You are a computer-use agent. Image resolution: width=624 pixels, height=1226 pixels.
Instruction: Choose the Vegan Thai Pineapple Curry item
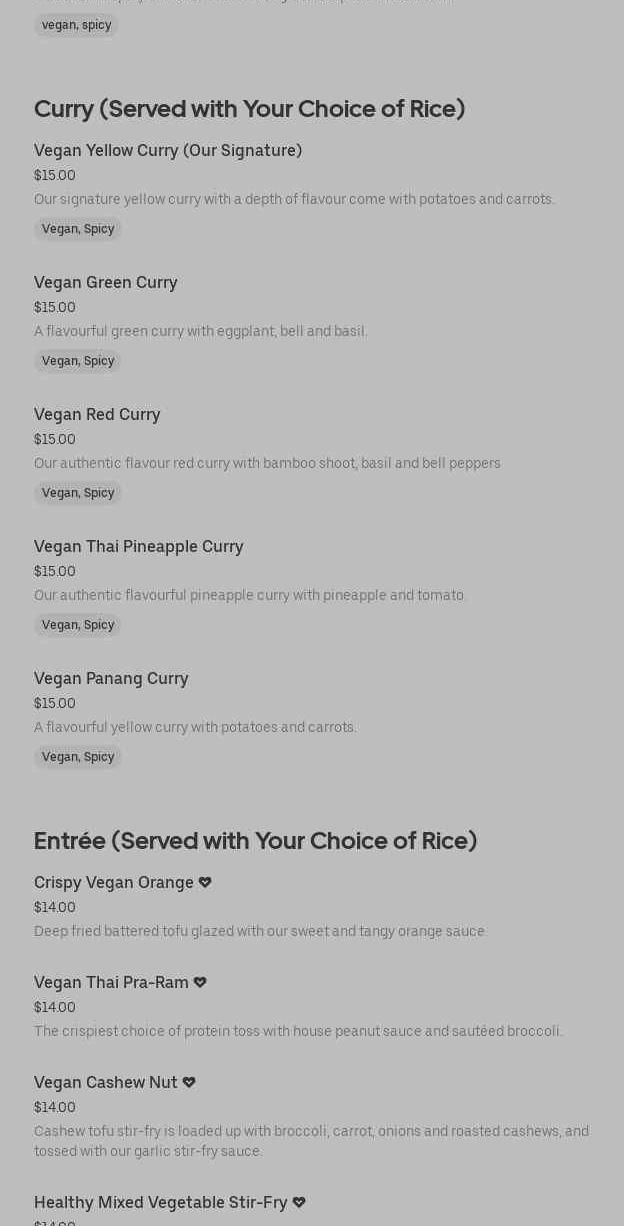point(139,546)
